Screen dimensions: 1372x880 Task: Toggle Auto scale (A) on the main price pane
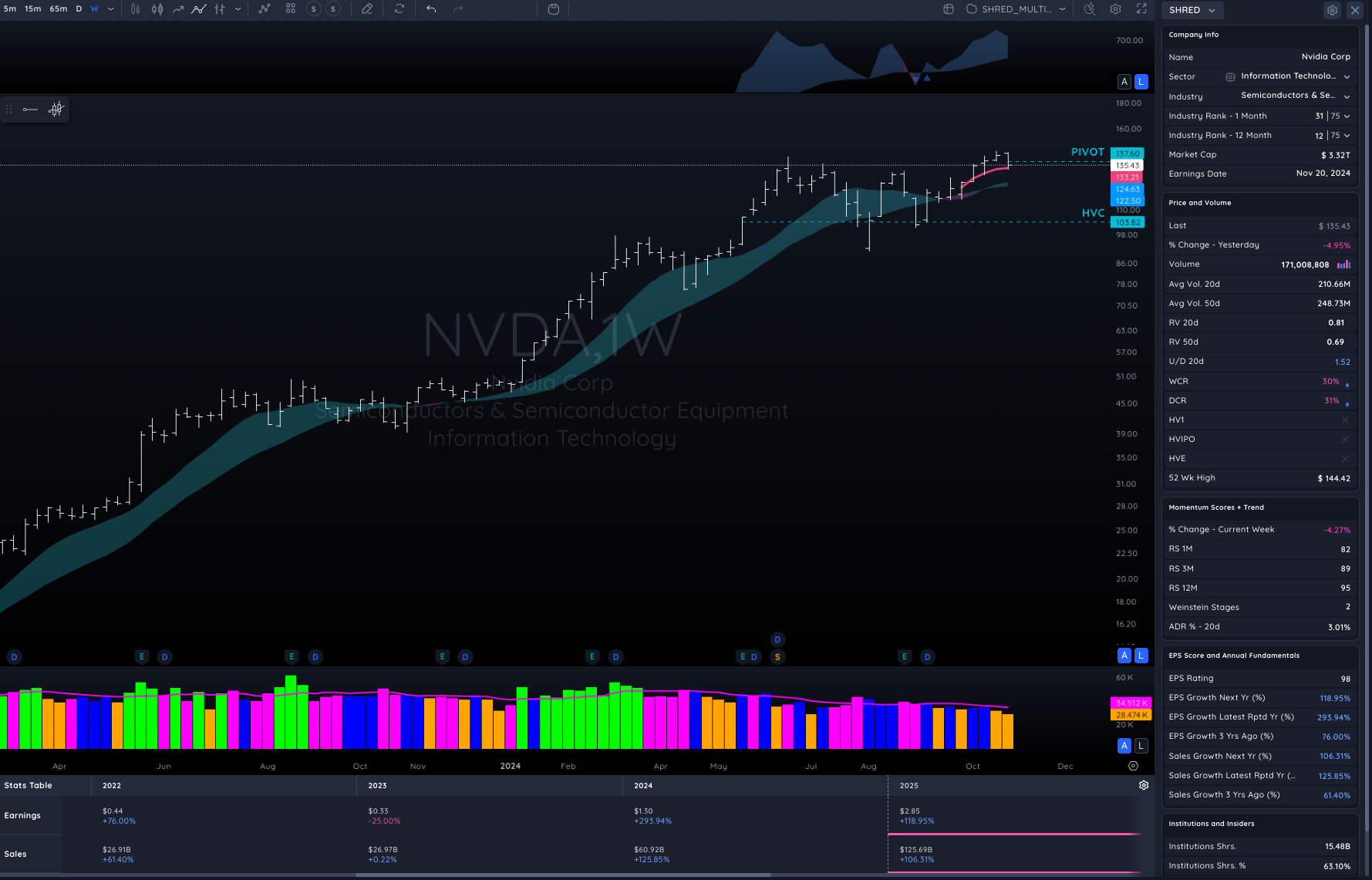1124,656
